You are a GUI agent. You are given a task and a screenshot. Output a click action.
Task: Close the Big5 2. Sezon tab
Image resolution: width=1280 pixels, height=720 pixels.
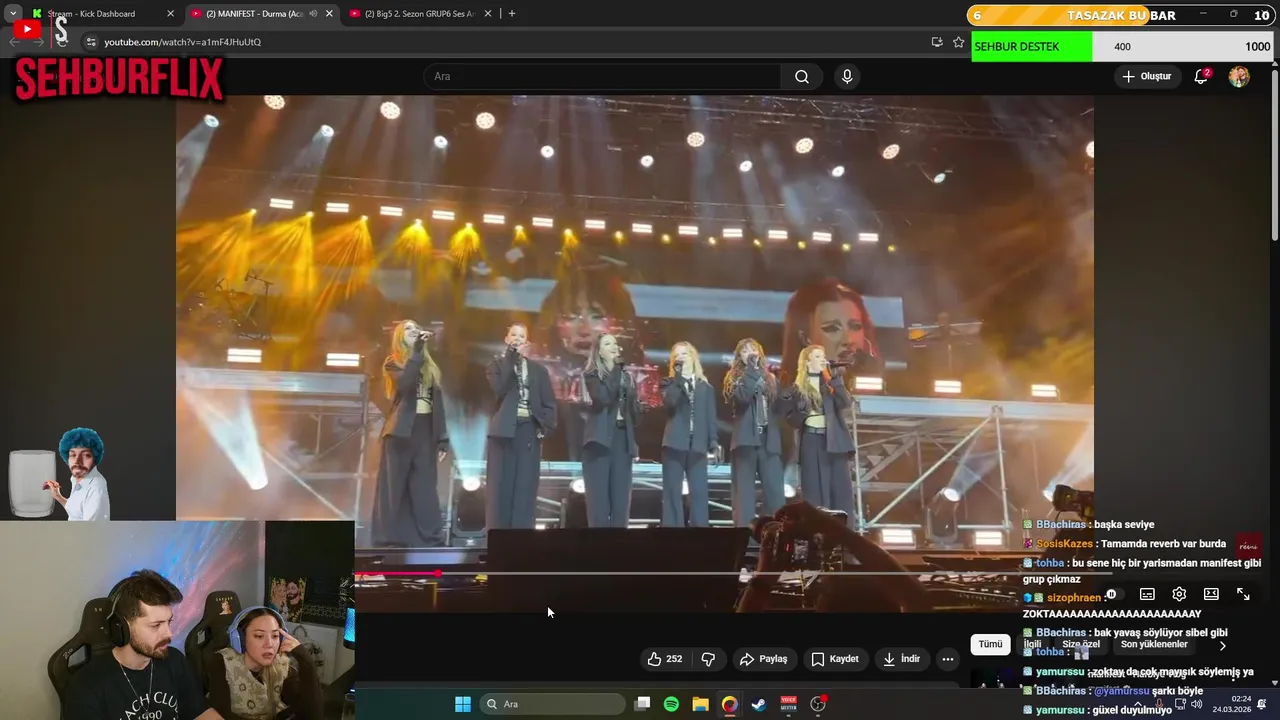coord(489,14)
